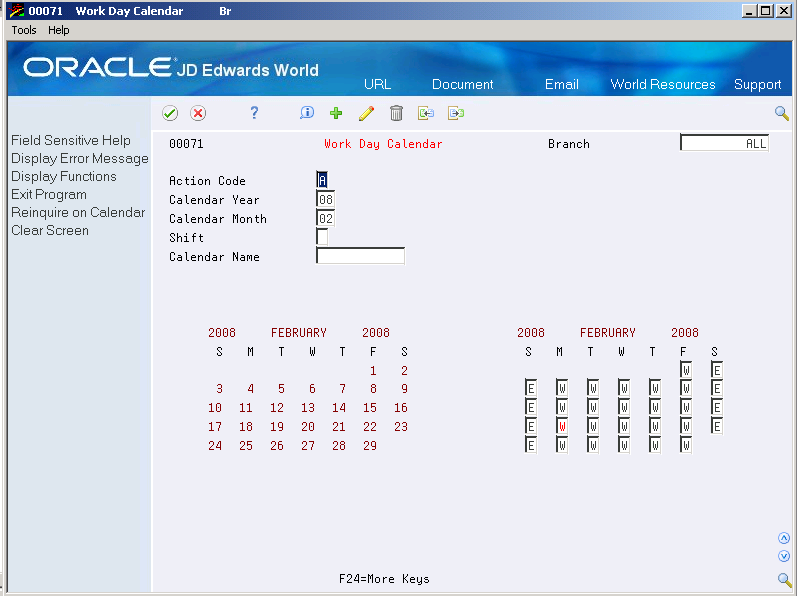Open help with the blue question mark
Viewport: 797px width, 596px height.
254,113
